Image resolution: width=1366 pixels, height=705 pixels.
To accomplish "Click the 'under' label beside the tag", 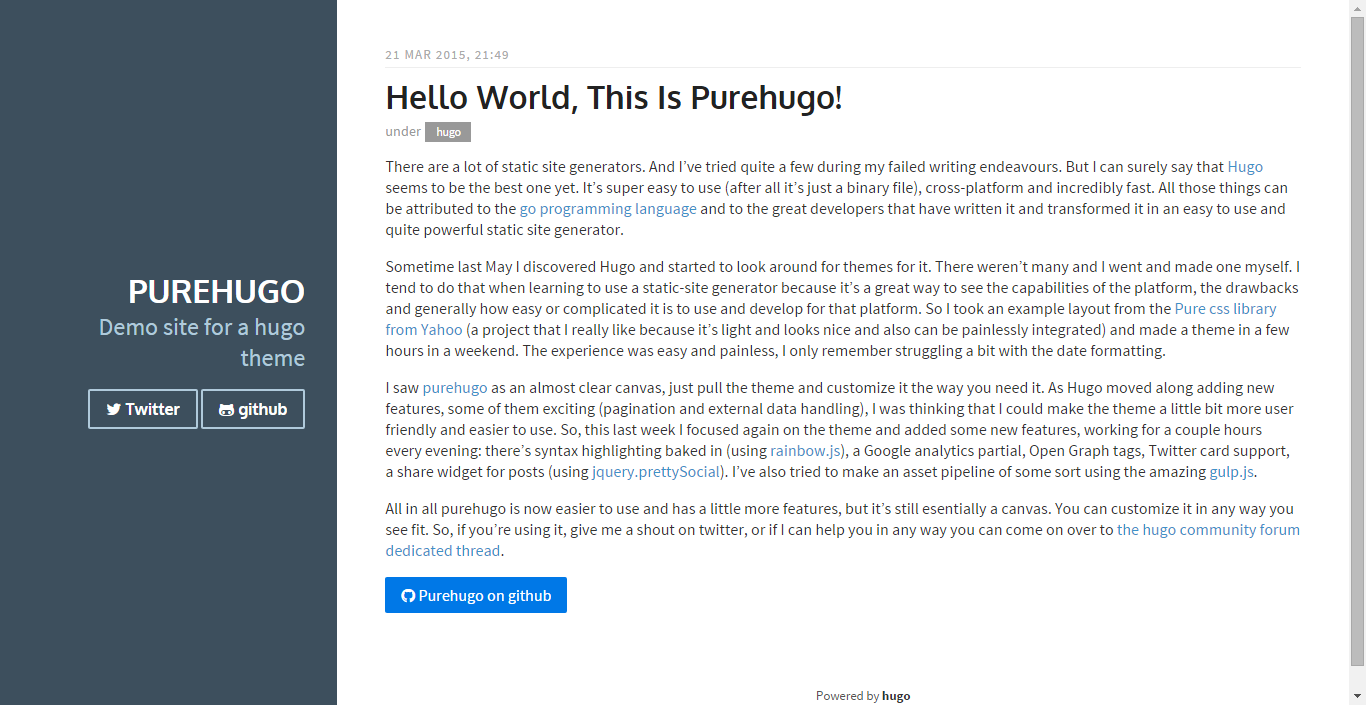I will [x=403, y=132].
